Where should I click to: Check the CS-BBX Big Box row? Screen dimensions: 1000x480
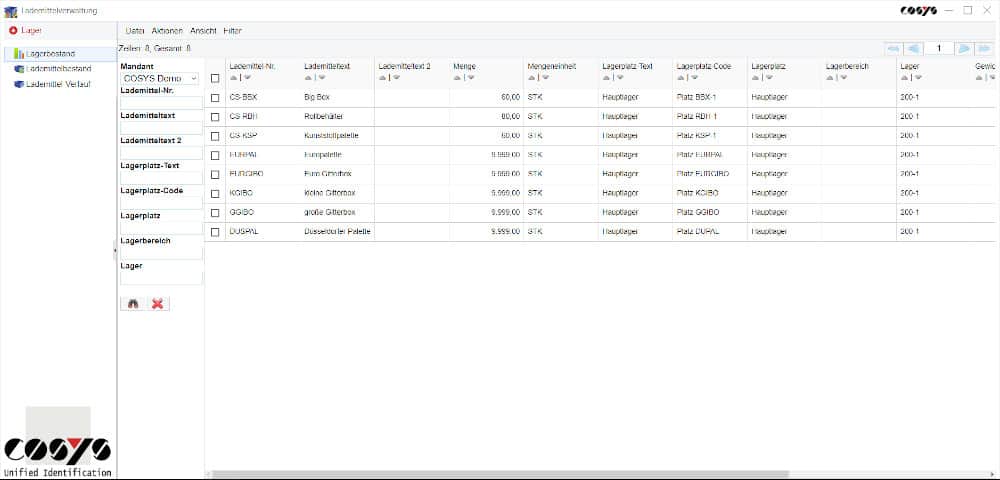coord(215,98)
